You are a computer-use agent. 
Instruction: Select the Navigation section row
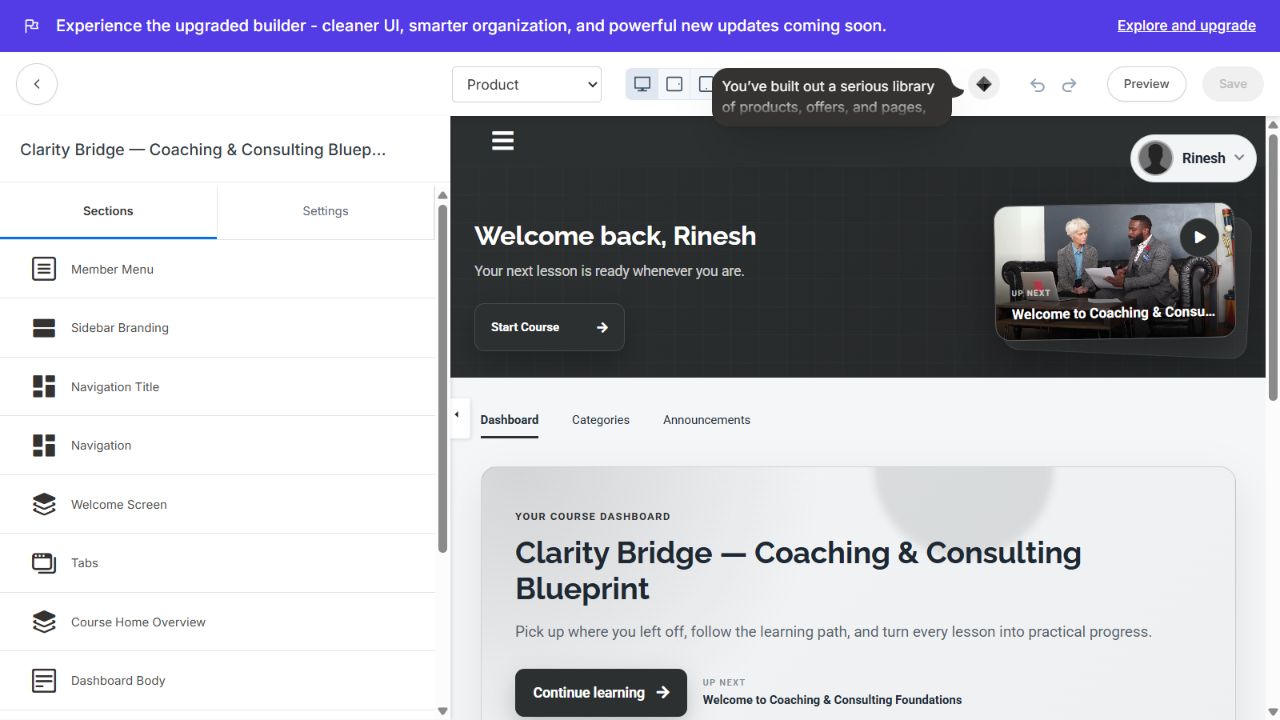click(217, 445)
